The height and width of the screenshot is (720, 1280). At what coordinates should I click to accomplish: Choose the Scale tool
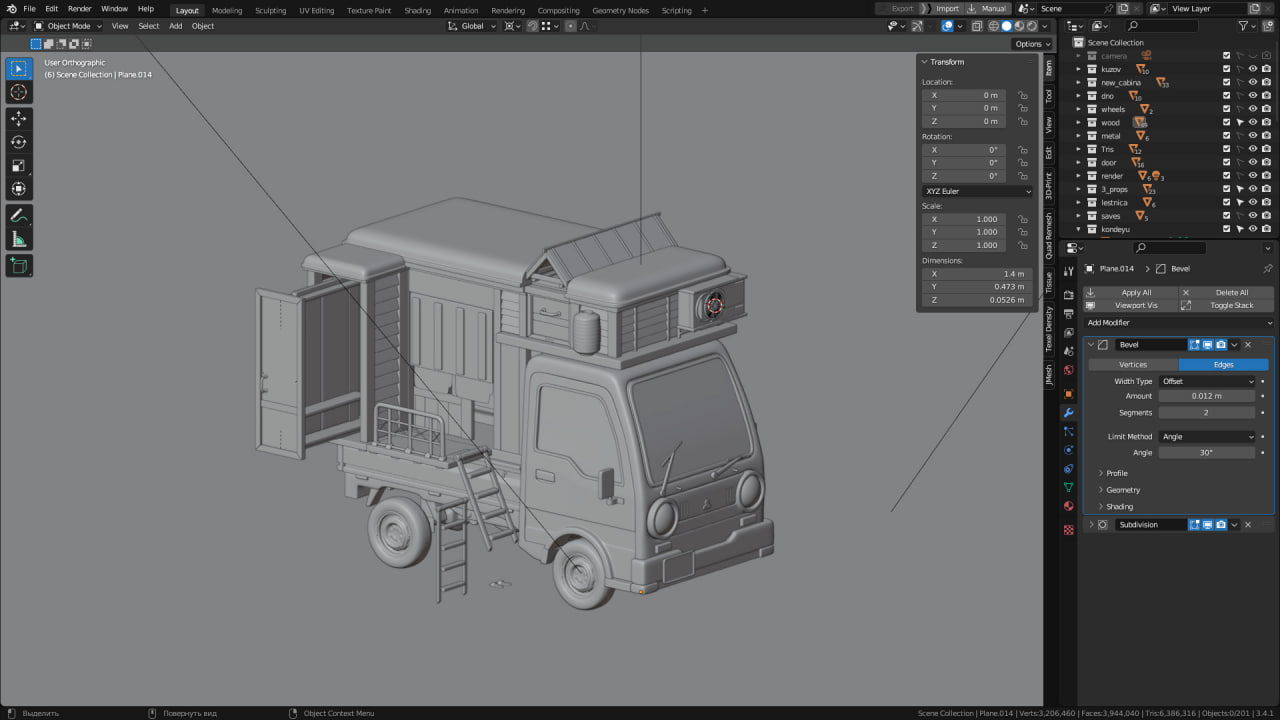19,166
